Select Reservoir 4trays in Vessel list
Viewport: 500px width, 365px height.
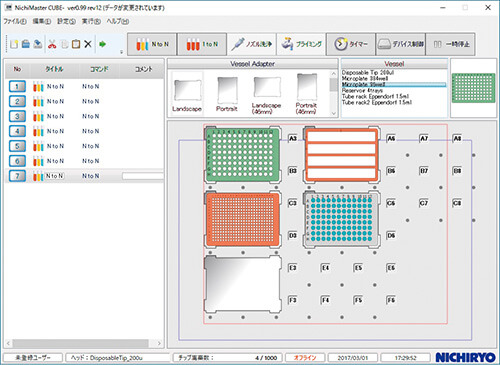(x=362, y=90)
